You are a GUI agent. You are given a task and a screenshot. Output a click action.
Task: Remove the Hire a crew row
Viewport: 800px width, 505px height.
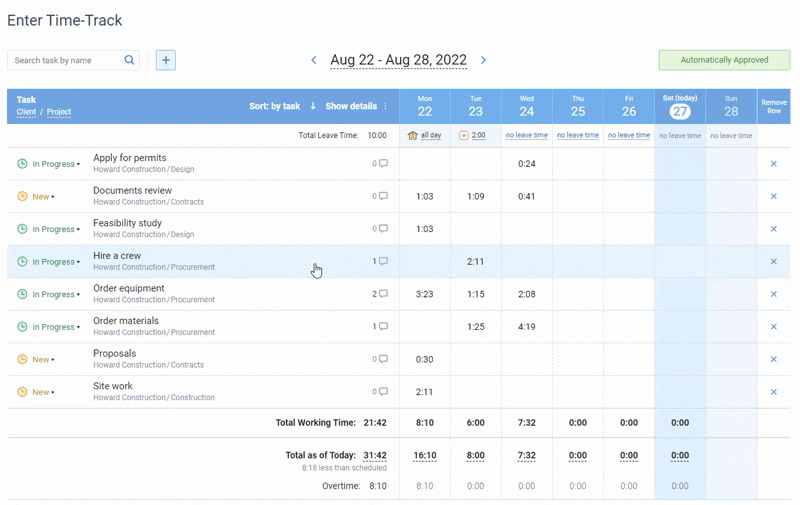(x=773, y=262)
